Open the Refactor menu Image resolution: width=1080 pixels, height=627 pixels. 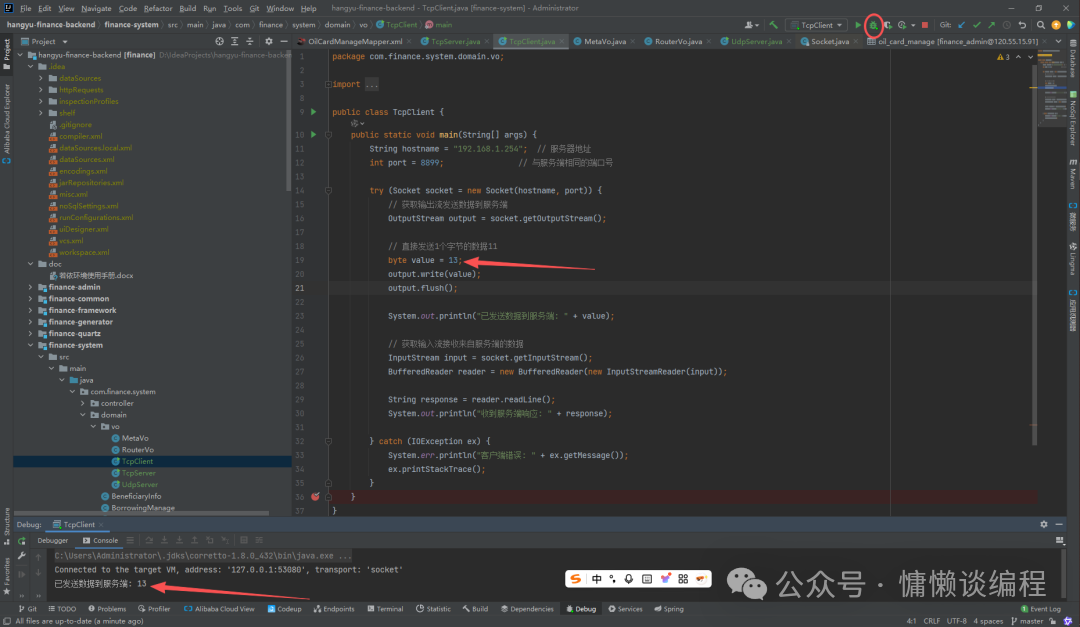click(x=158, y=8)
